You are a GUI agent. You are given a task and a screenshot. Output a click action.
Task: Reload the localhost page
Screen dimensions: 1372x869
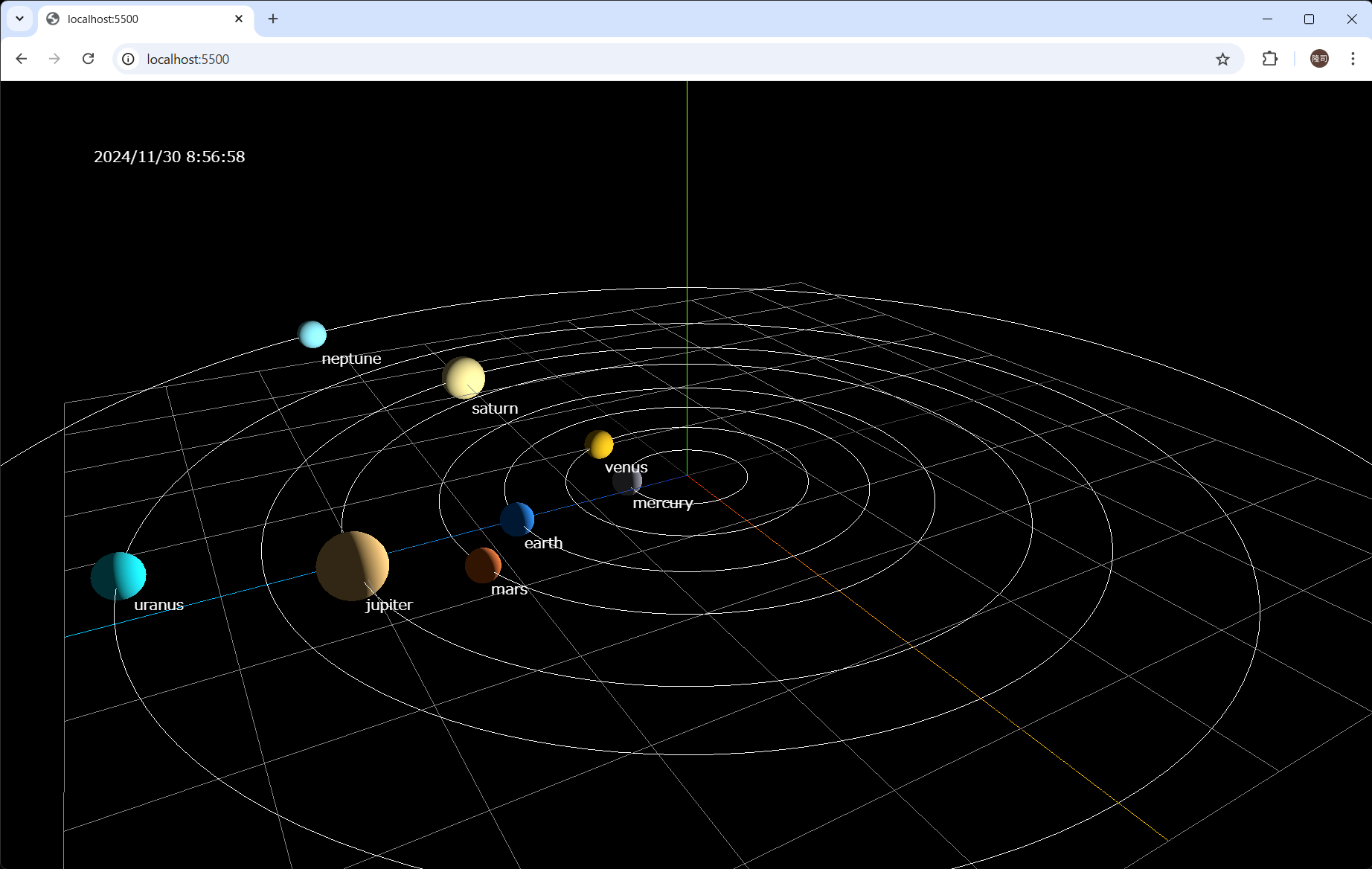coord(88,59)
